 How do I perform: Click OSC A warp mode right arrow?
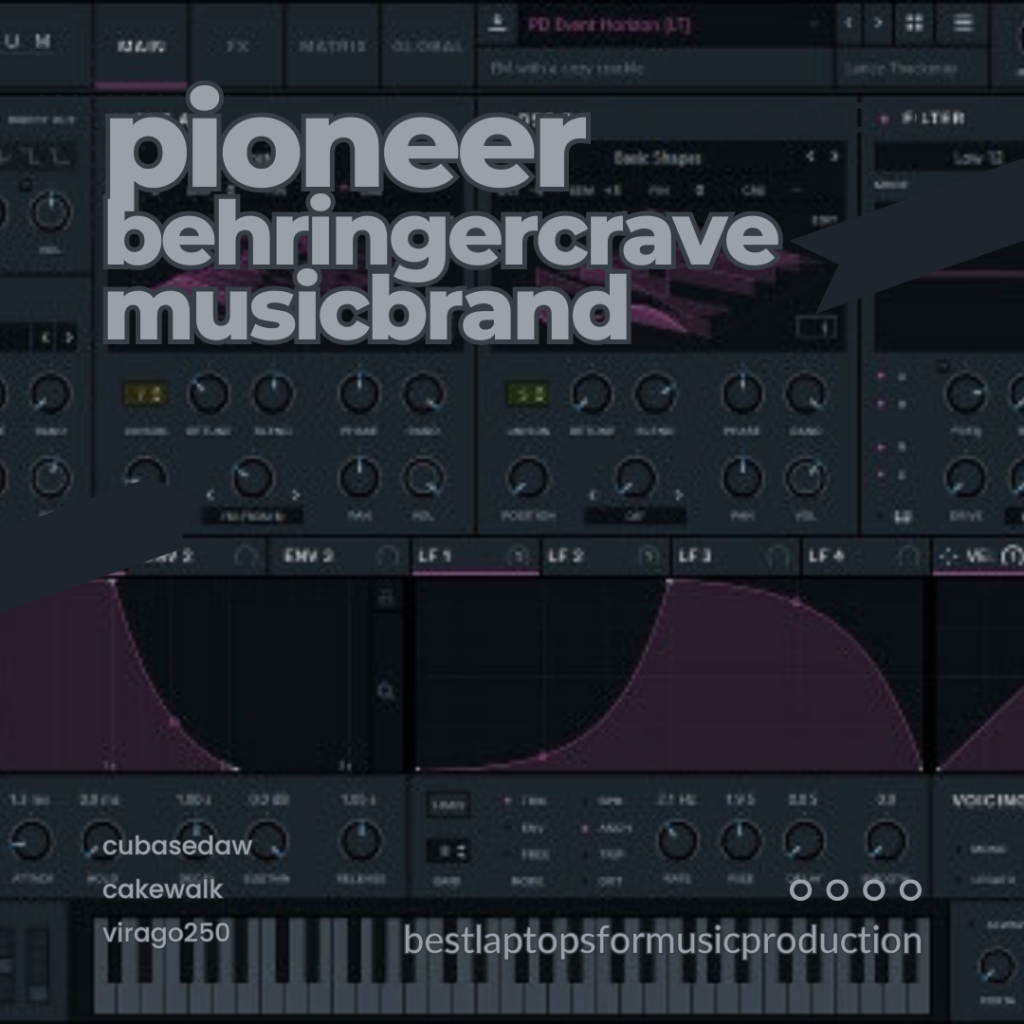click(296, 495)
